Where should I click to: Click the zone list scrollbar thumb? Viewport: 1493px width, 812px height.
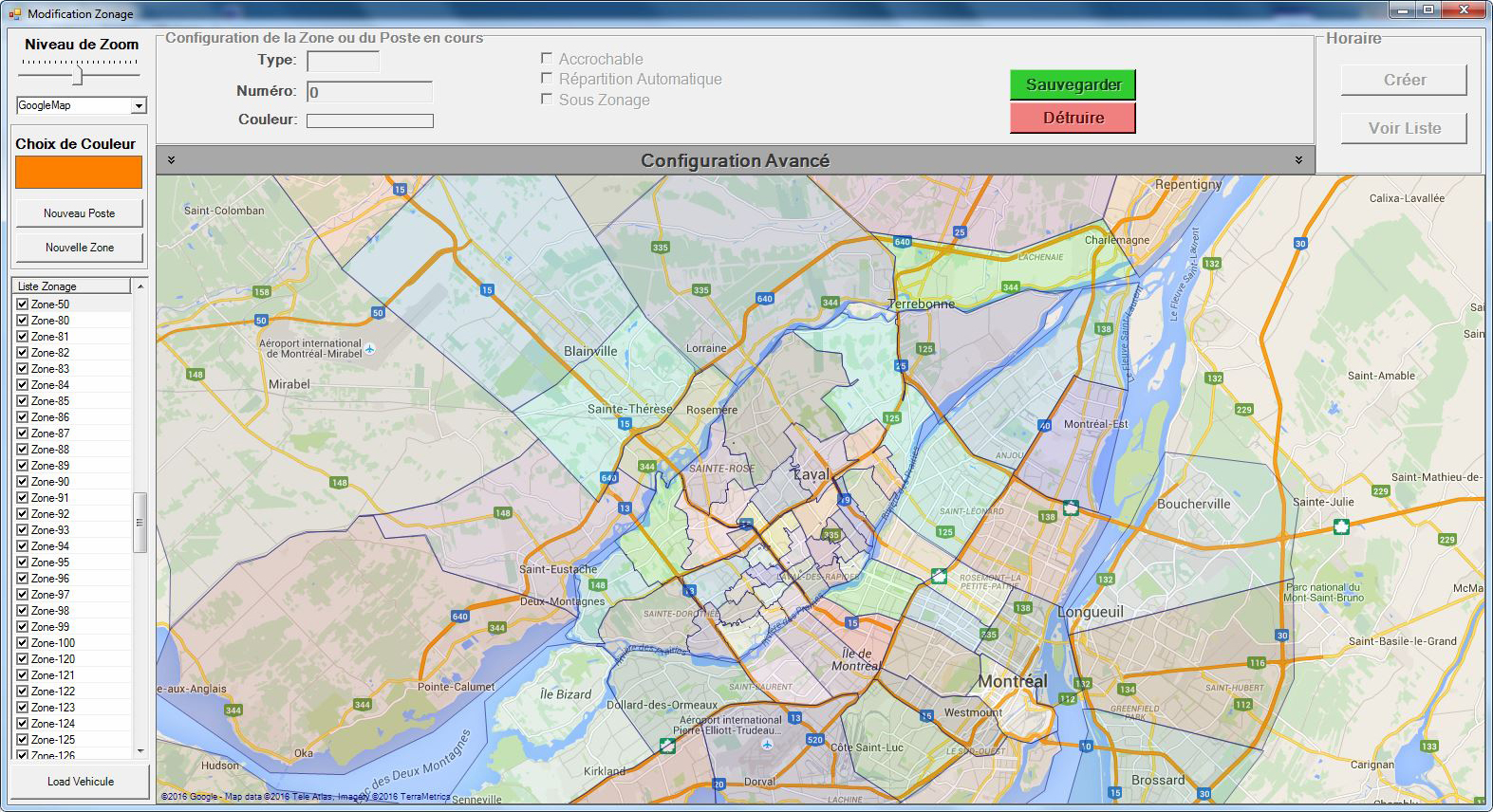(140, 522)
